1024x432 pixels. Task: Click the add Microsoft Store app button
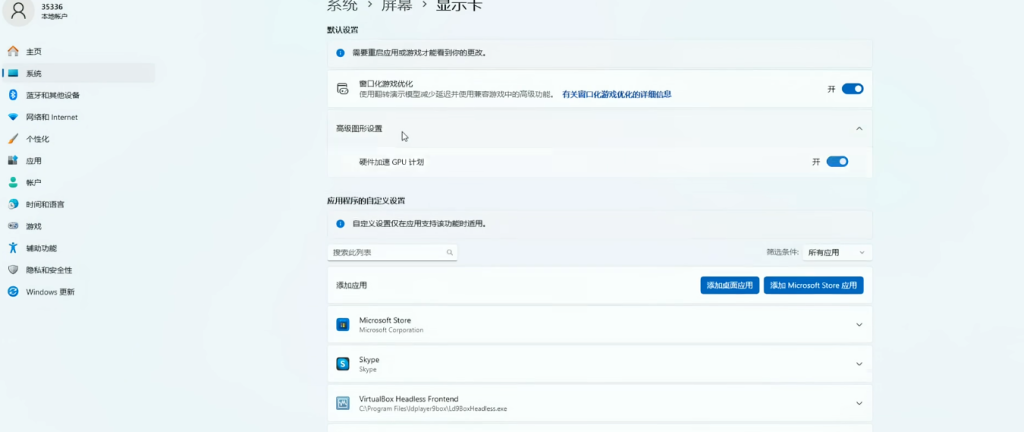pos(813,285)
